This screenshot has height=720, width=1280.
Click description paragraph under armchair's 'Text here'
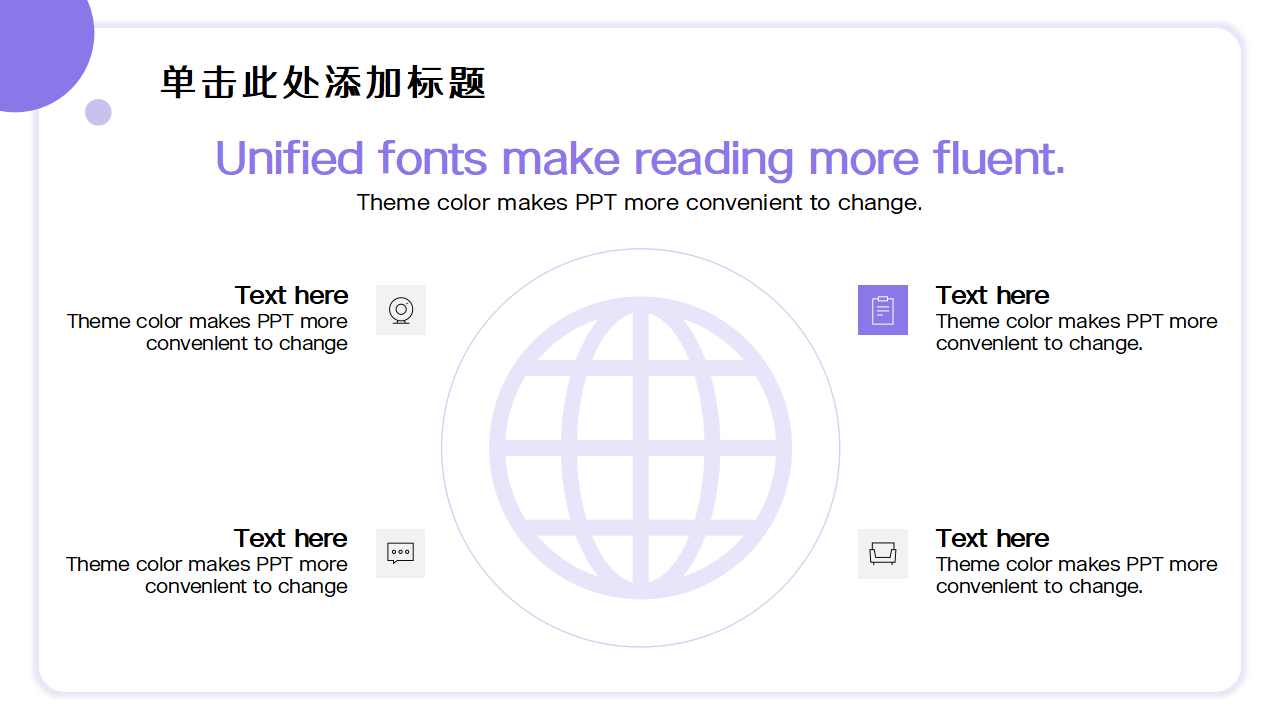coord(1077,575)
